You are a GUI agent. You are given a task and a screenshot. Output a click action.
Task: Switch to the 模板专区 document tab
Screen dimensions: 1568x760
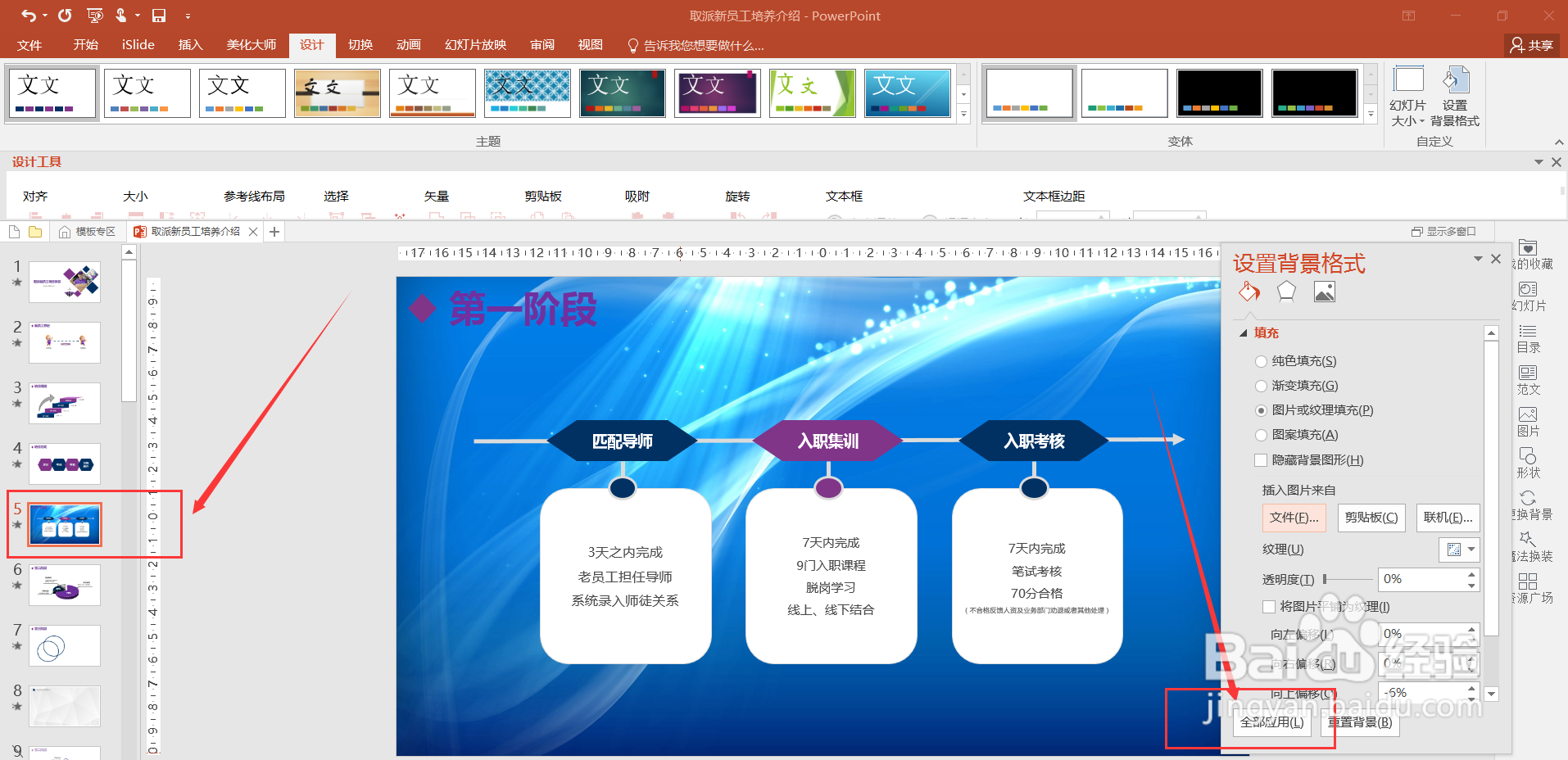88,232
